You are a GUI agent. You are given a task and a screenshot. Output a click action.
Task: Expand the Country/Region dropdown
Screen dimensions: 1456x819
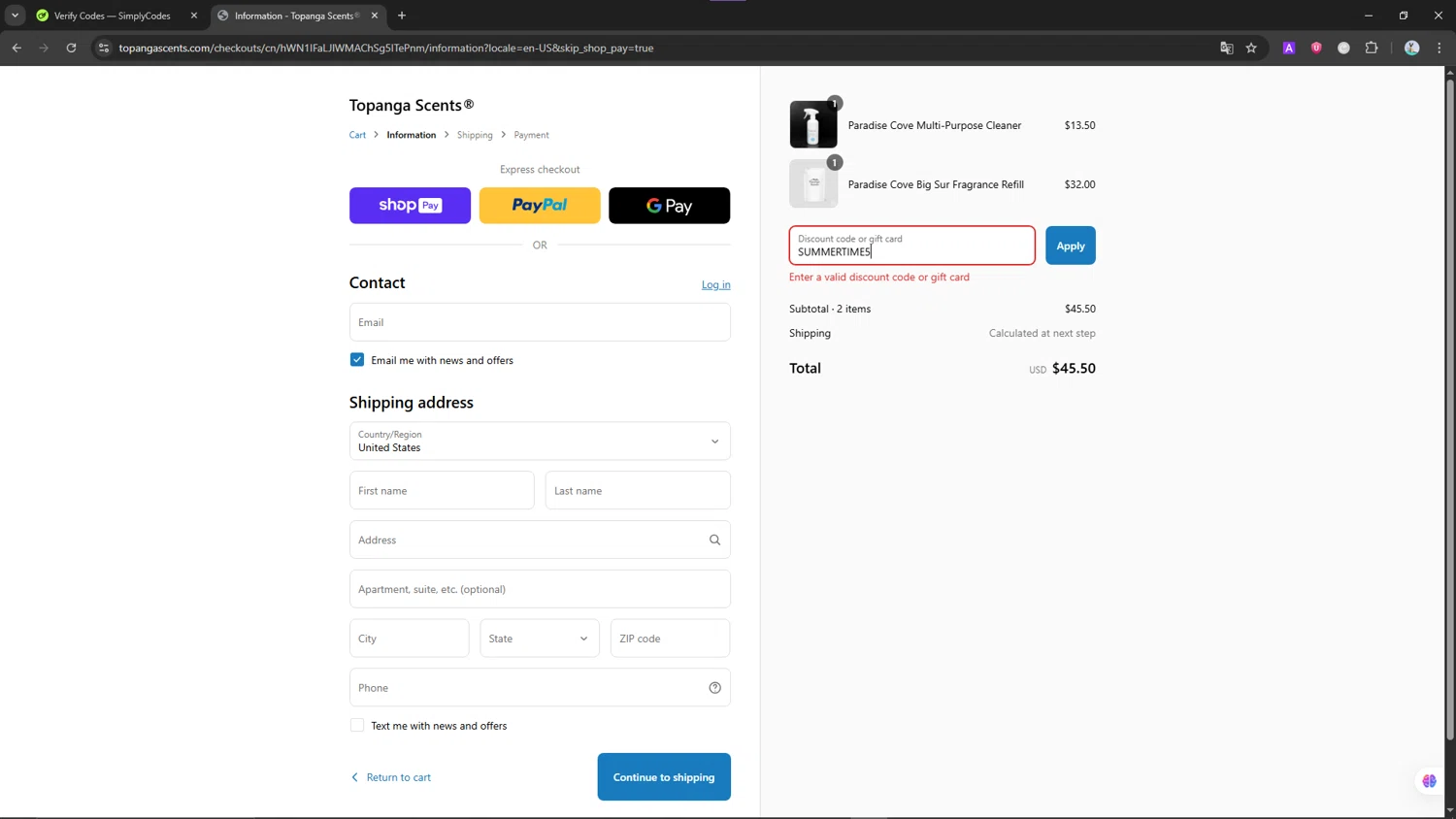(x=540, y=441)
